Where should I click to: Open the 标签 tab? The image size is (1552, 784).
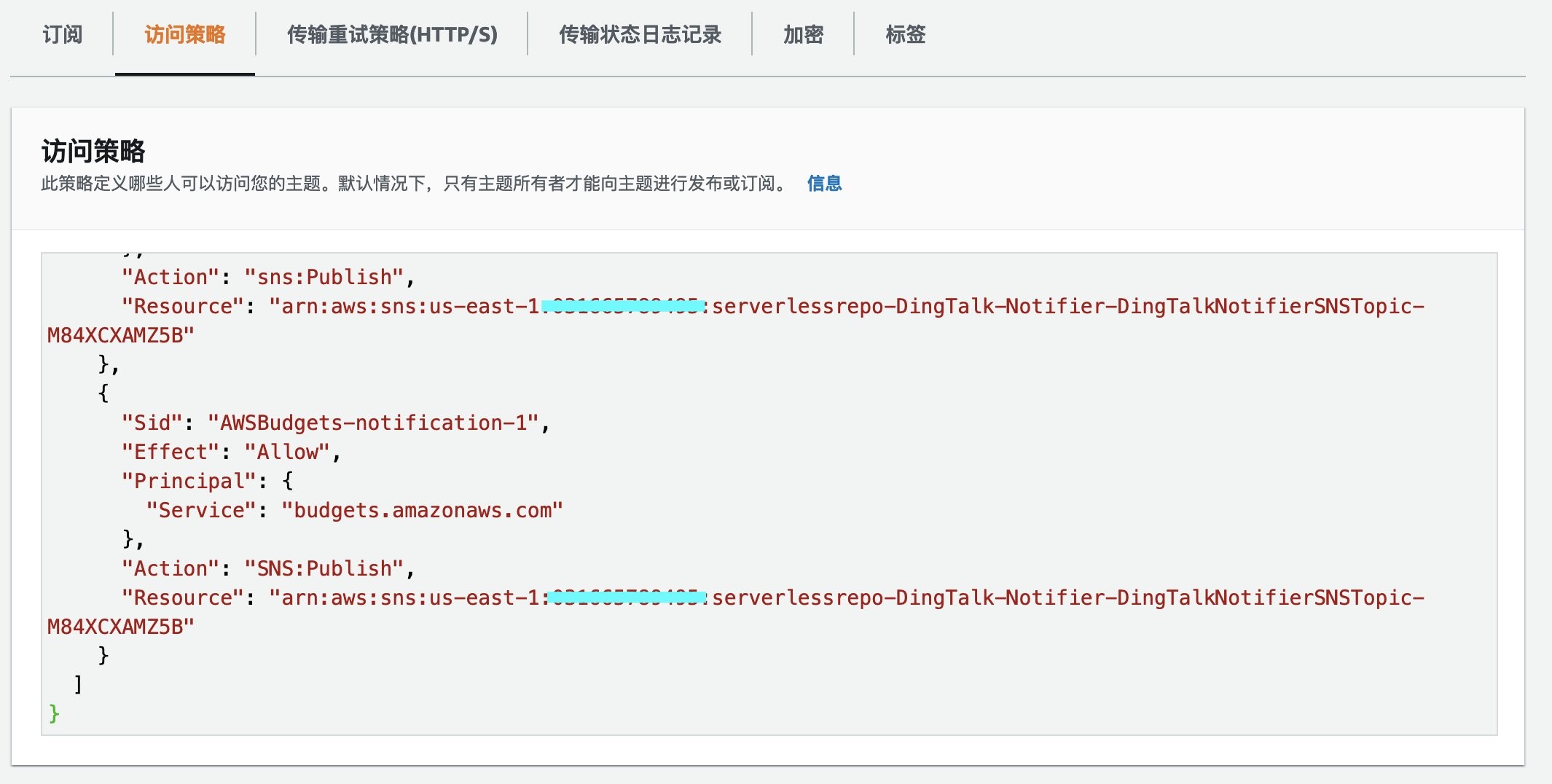point(905,34)
